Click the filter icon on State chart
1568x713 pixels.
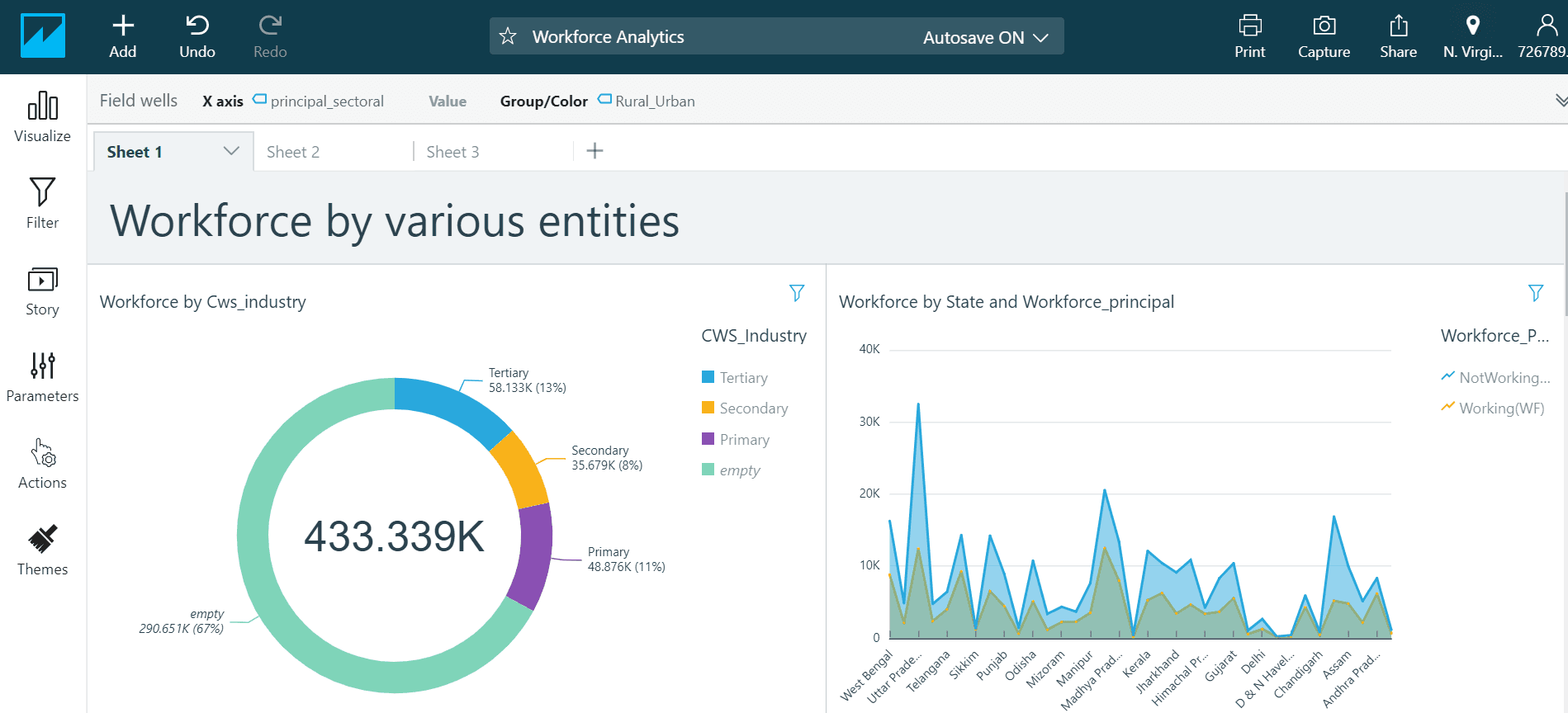(1536, 293)
